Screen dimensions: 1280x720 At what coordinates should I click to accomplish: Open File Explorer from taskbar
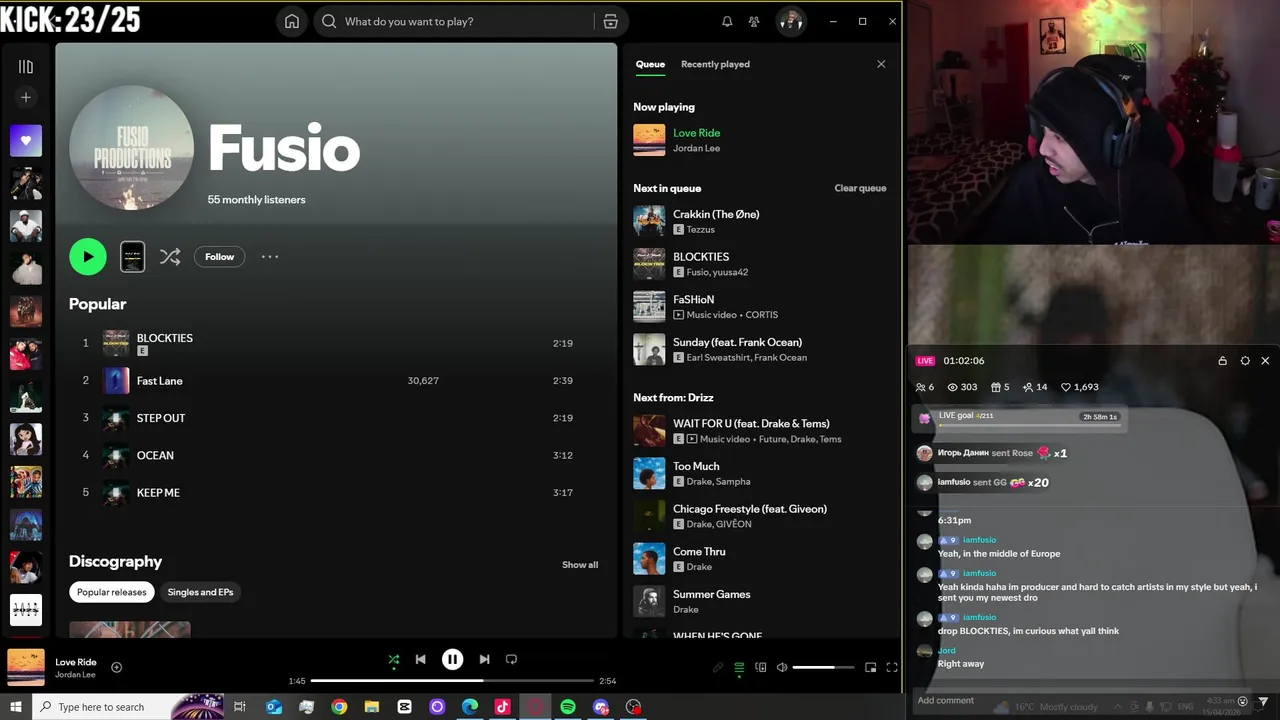372,707
